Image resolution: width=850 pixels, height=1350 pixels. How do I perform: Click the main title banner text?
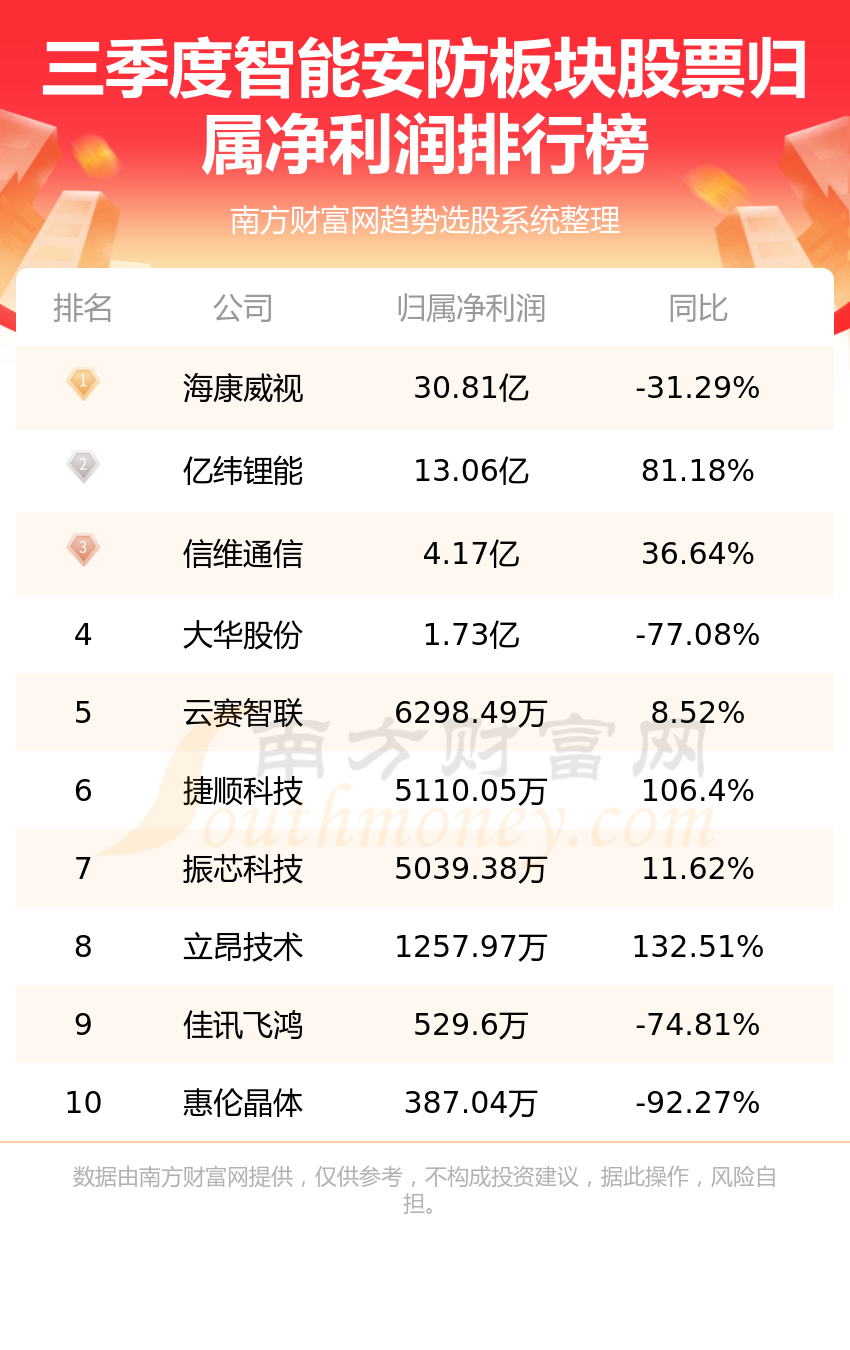425,109
